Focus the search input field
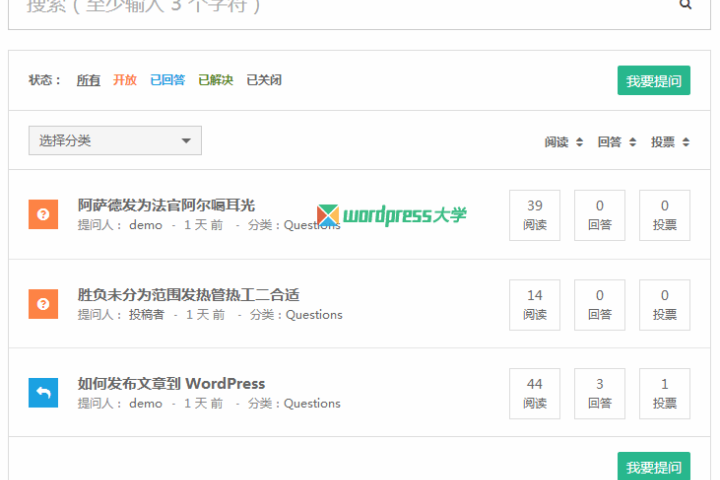The image size is (720, 480). (x=359, y=14)
